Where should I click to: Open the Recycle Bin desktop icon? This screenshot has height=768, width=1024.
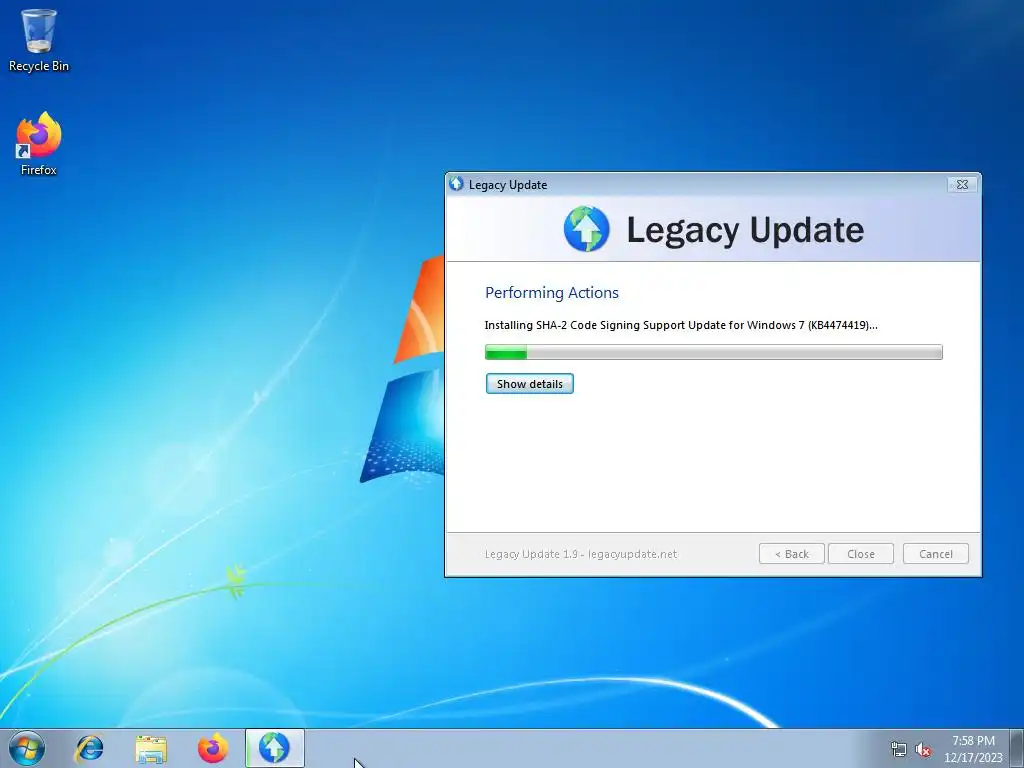(x=39, y=40)
